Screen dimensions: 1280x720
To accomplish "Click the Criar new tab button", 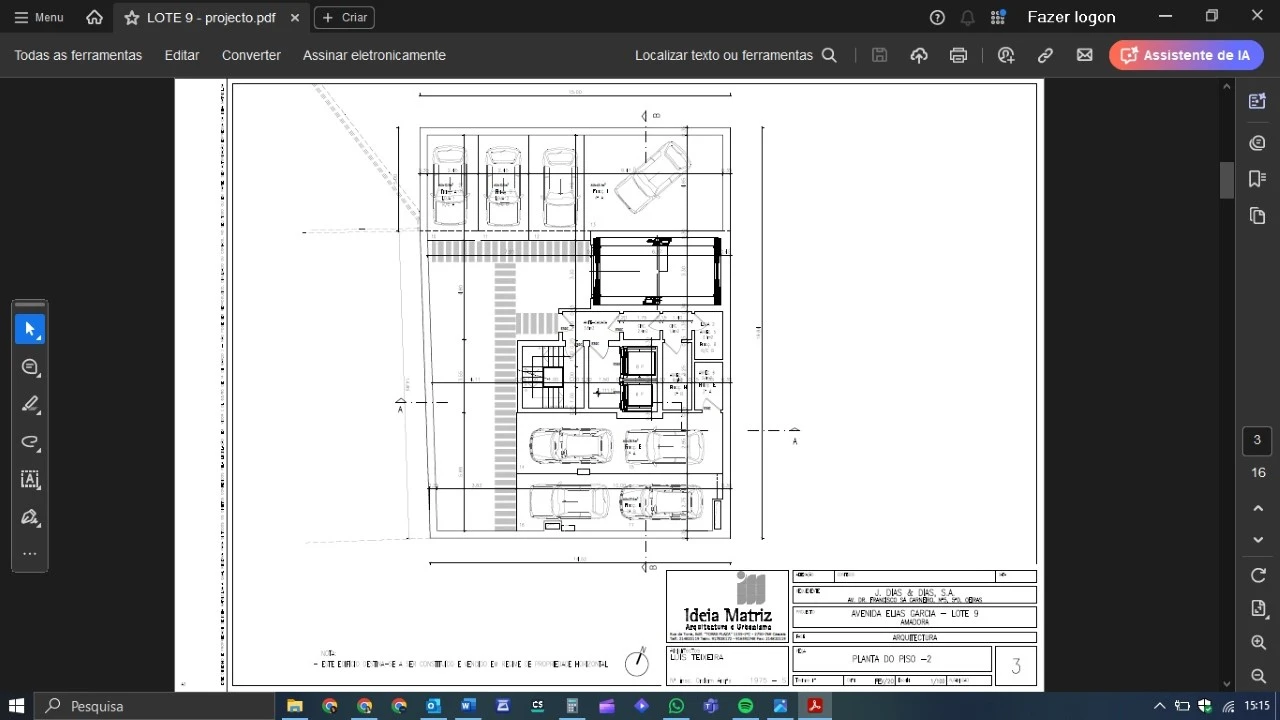I will click(x=344, y=18).
